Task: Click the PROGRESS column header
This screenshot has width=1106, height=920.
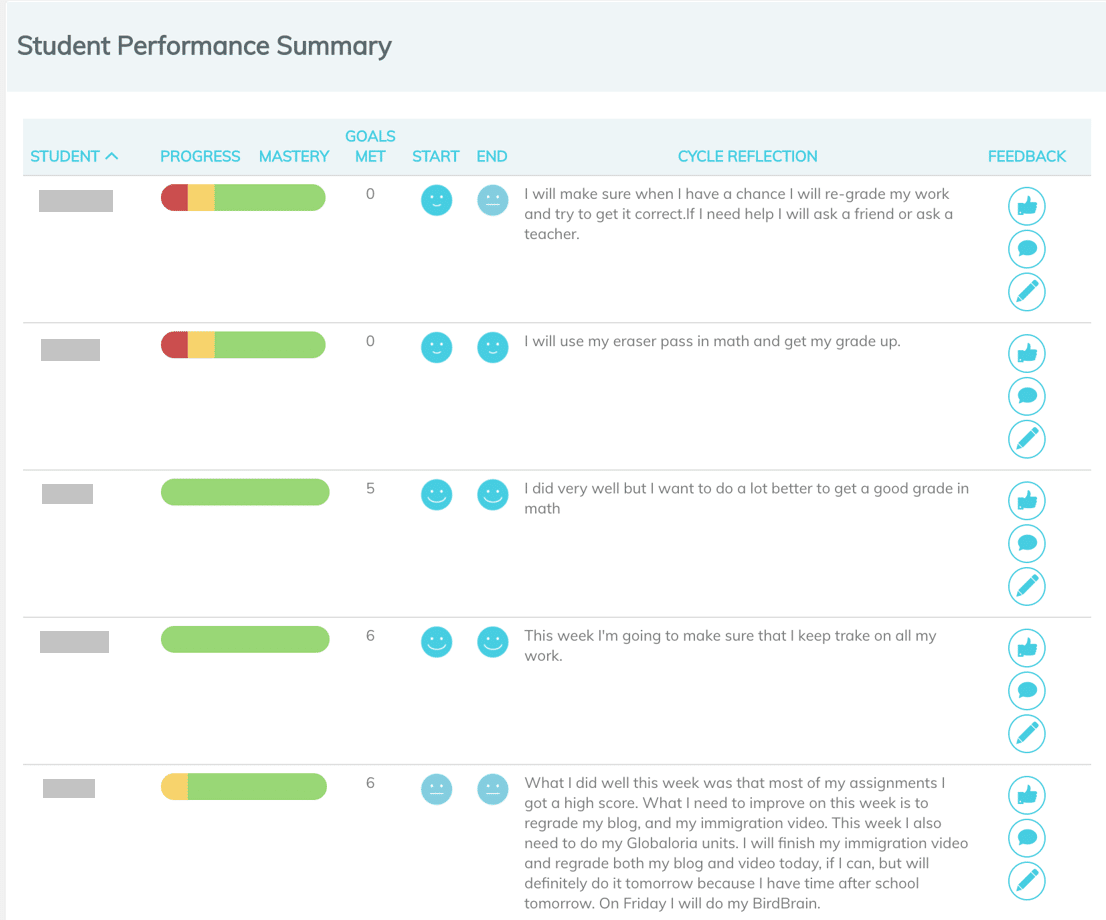Action: pyautogui.click(x=200, y=156)
